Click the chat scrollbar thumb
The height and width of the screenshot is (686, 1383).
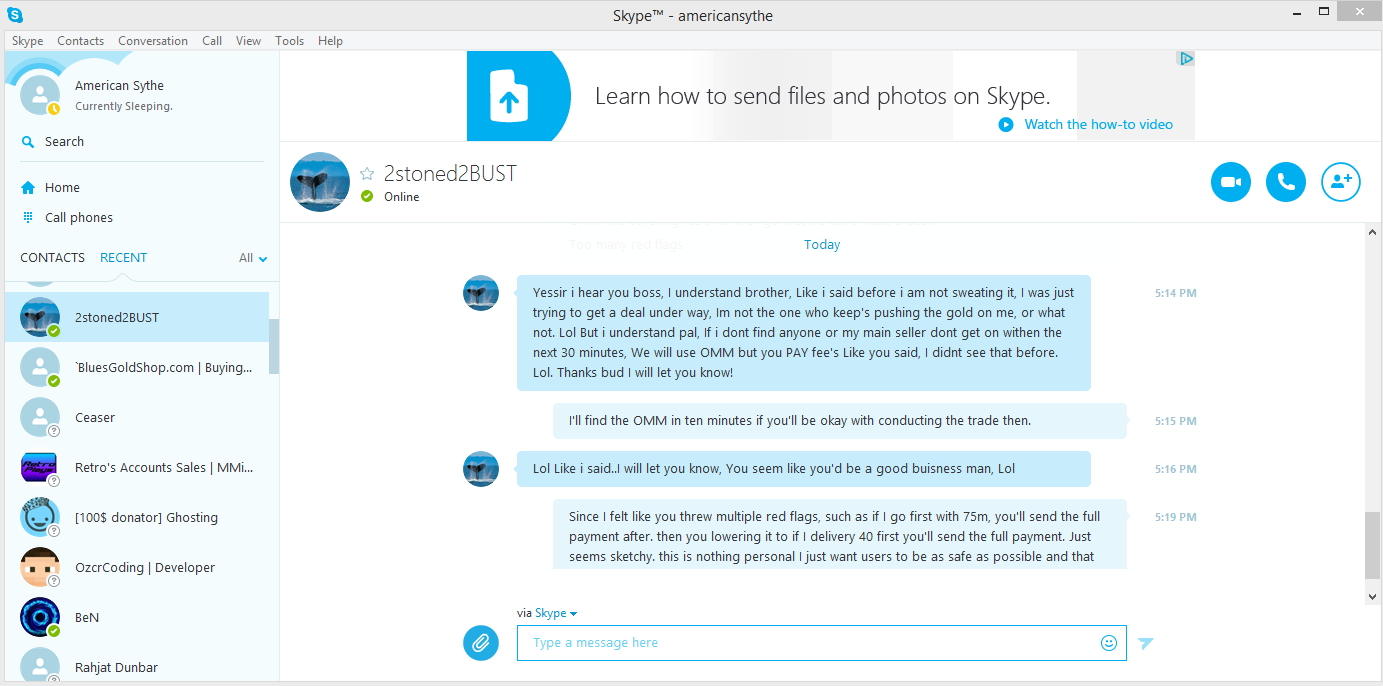[1372, 545]
